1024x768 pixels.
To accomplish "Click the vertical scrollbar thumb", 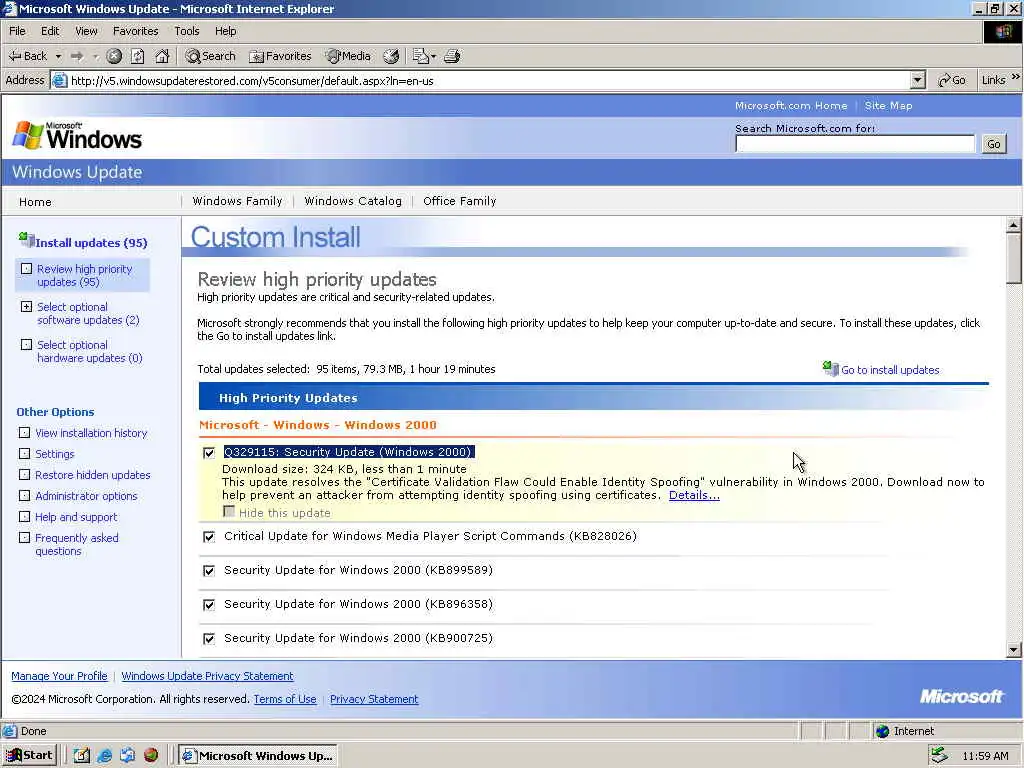I will tap(1014, 259).
